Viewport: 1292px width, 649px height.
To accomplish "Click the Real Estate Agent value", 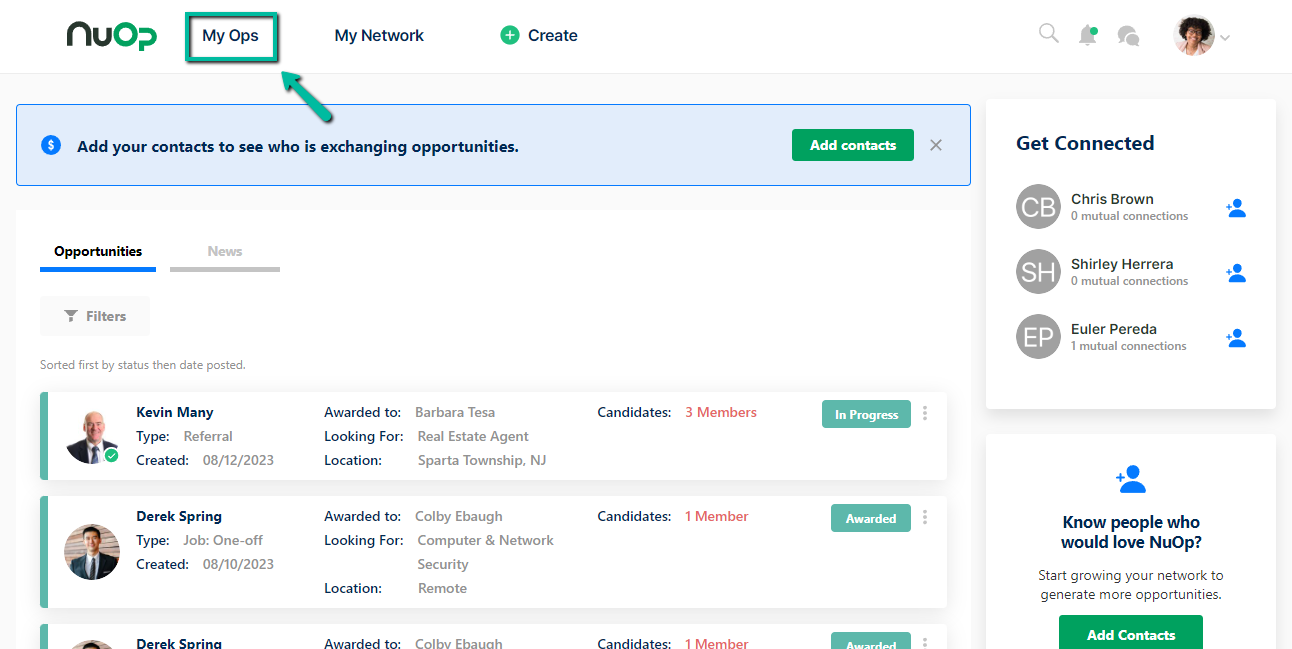I will click(x=473, y=436).
